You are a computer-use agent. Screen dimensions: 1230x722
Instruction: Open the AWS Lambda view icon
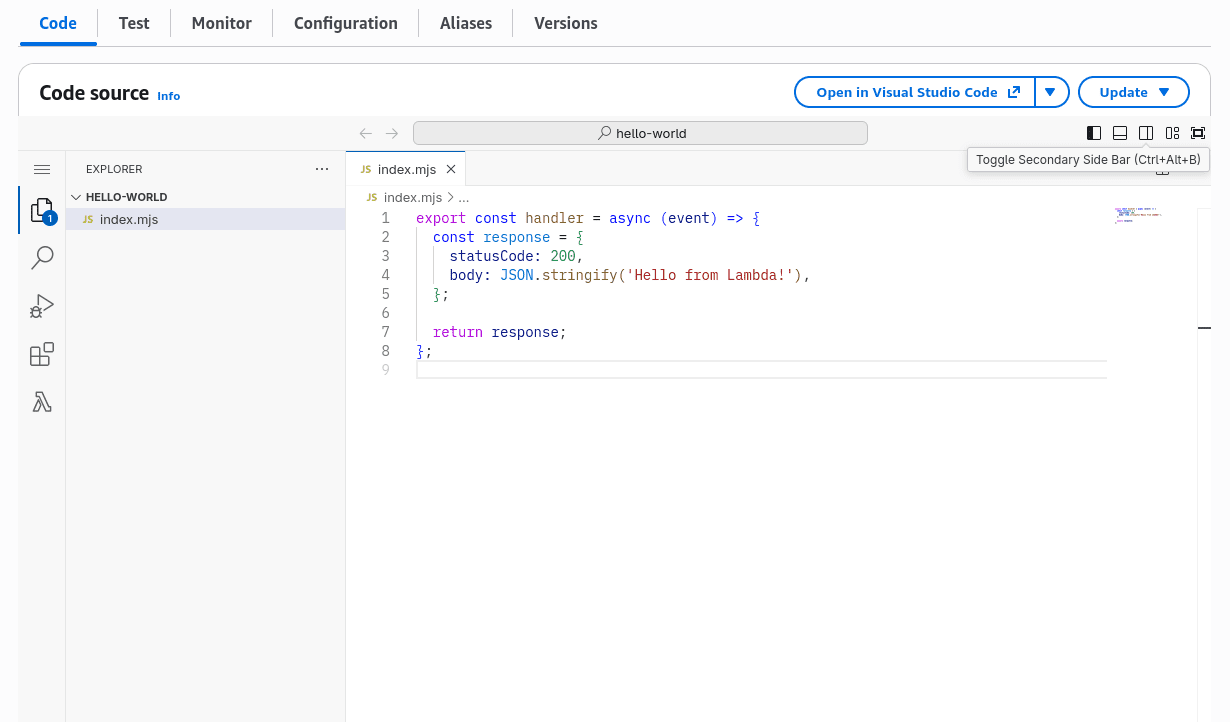click(42, 402)
